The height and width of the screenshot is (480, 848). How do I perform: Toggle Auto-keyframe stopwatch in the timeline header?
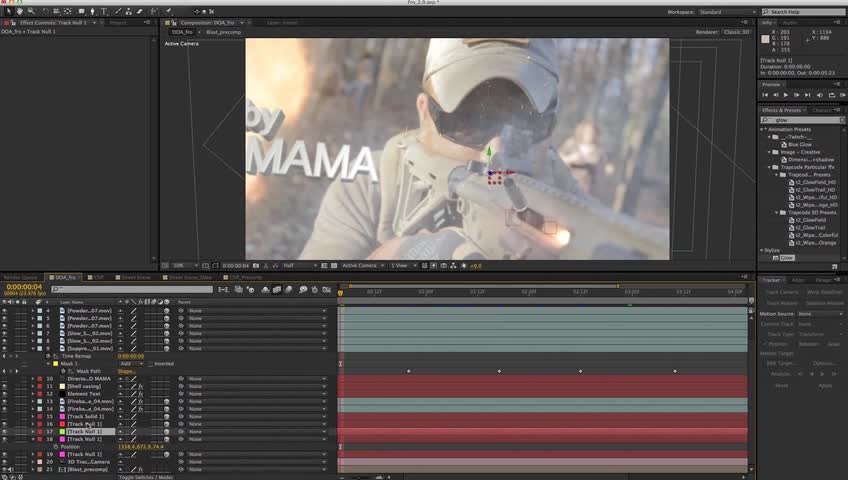315,290
